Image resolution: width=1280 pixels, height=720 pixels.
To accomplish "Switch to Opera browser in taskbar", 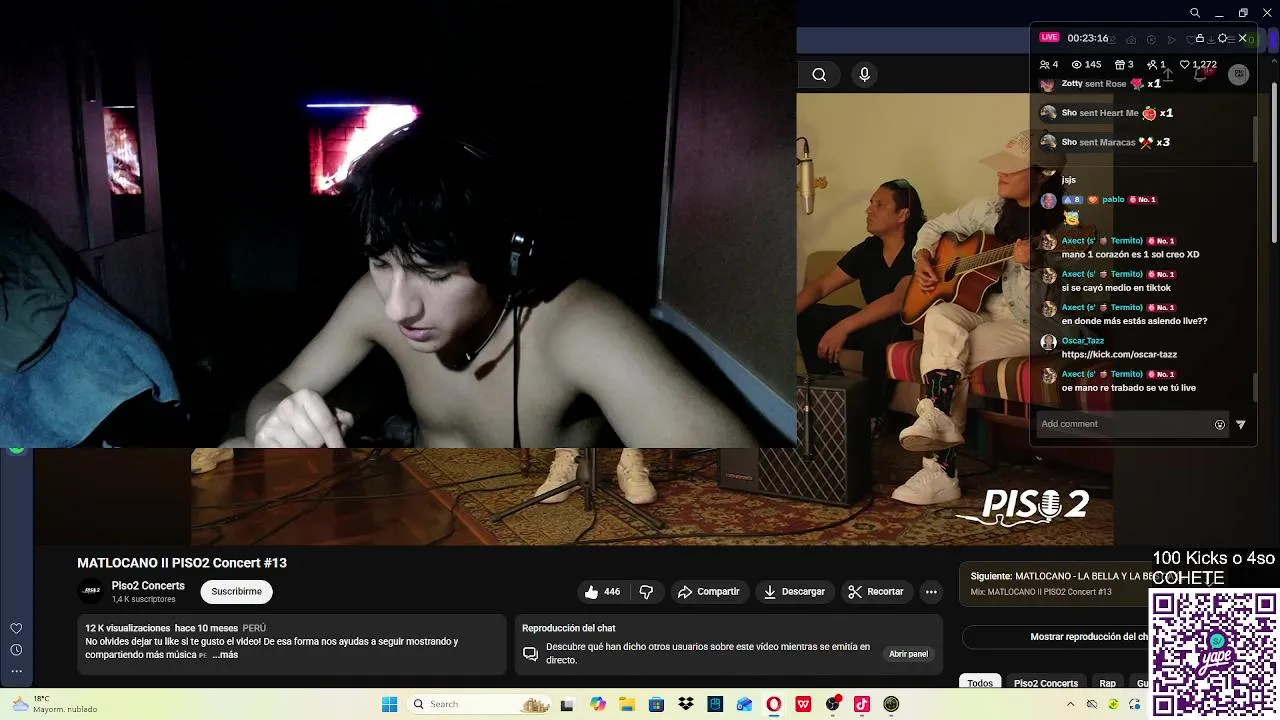I will tap(773, 704).
